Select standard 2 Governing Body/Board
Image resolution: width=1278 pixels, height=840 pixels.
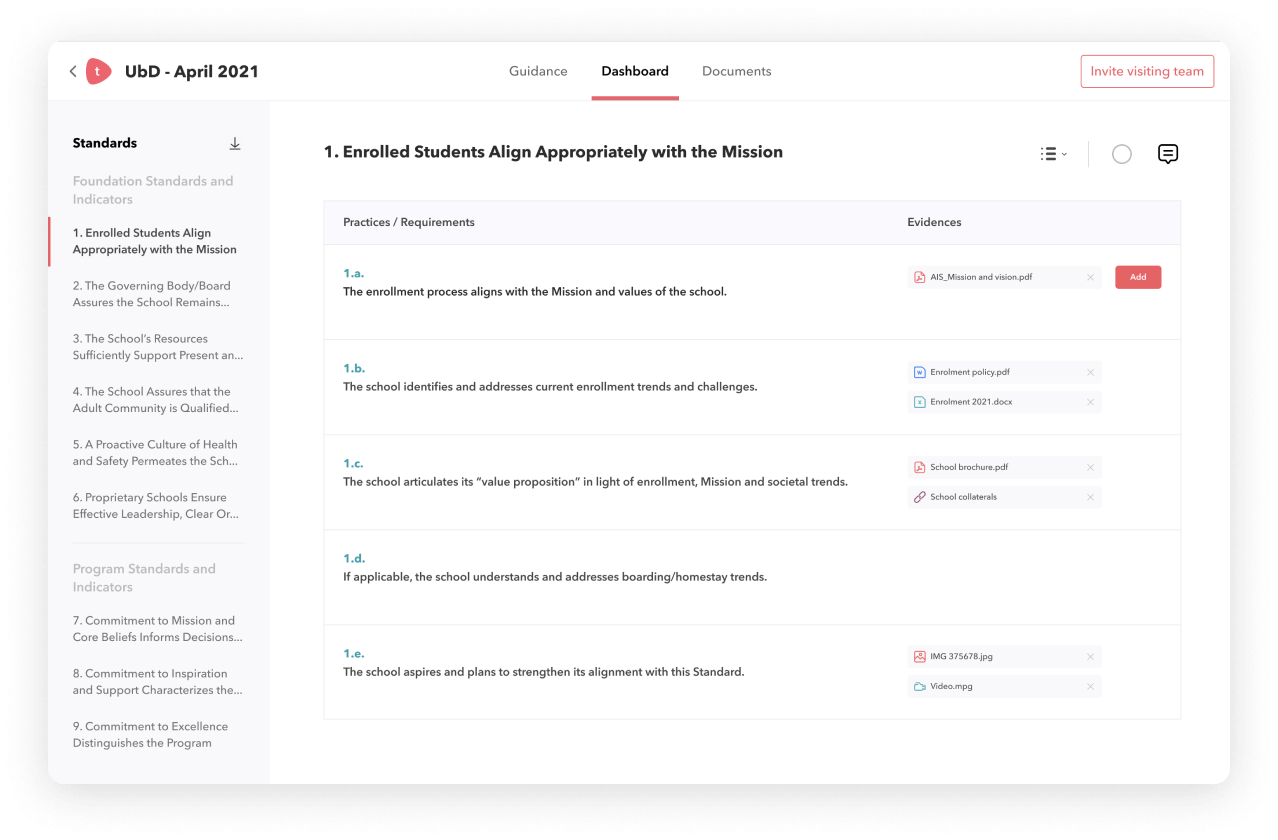click(x=151, y=294)
